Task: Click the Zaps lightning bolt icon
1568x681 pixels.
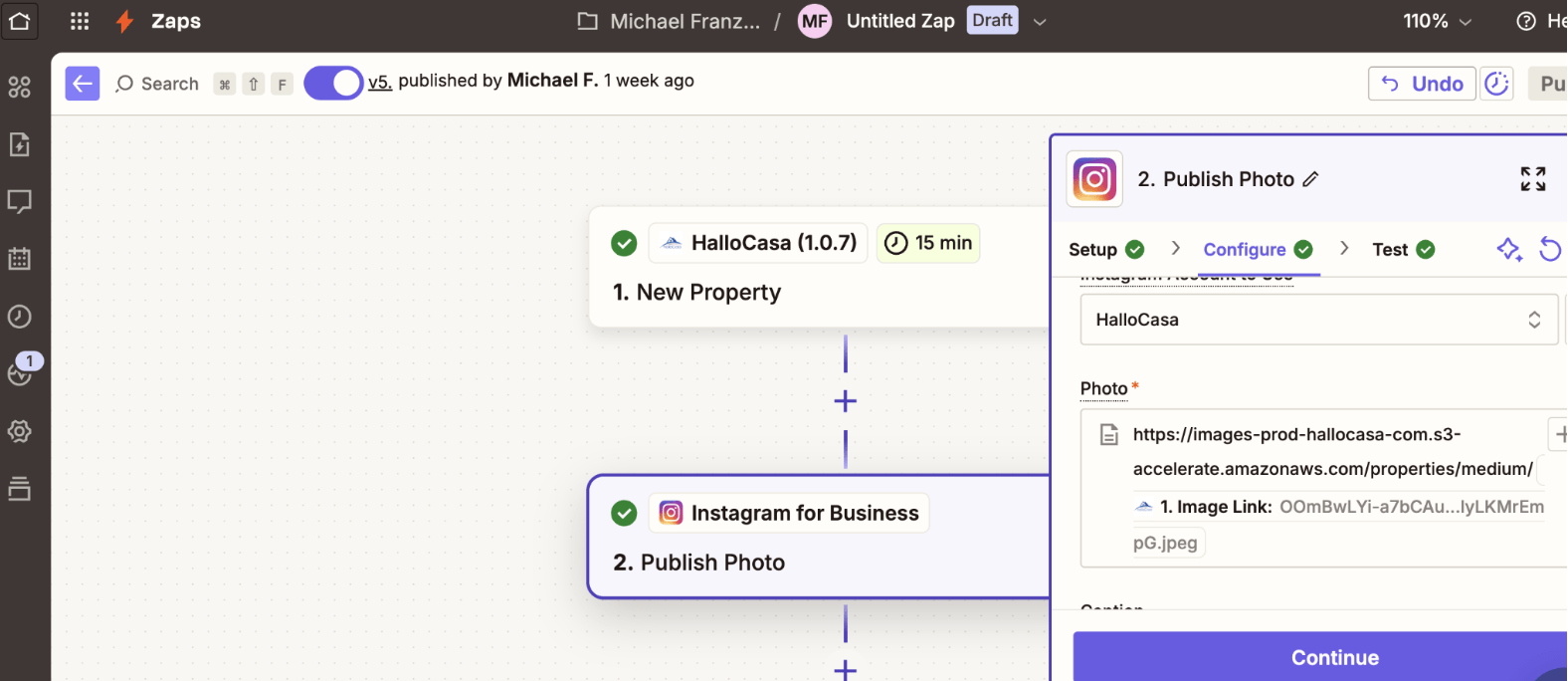Action: pos(124,21)
